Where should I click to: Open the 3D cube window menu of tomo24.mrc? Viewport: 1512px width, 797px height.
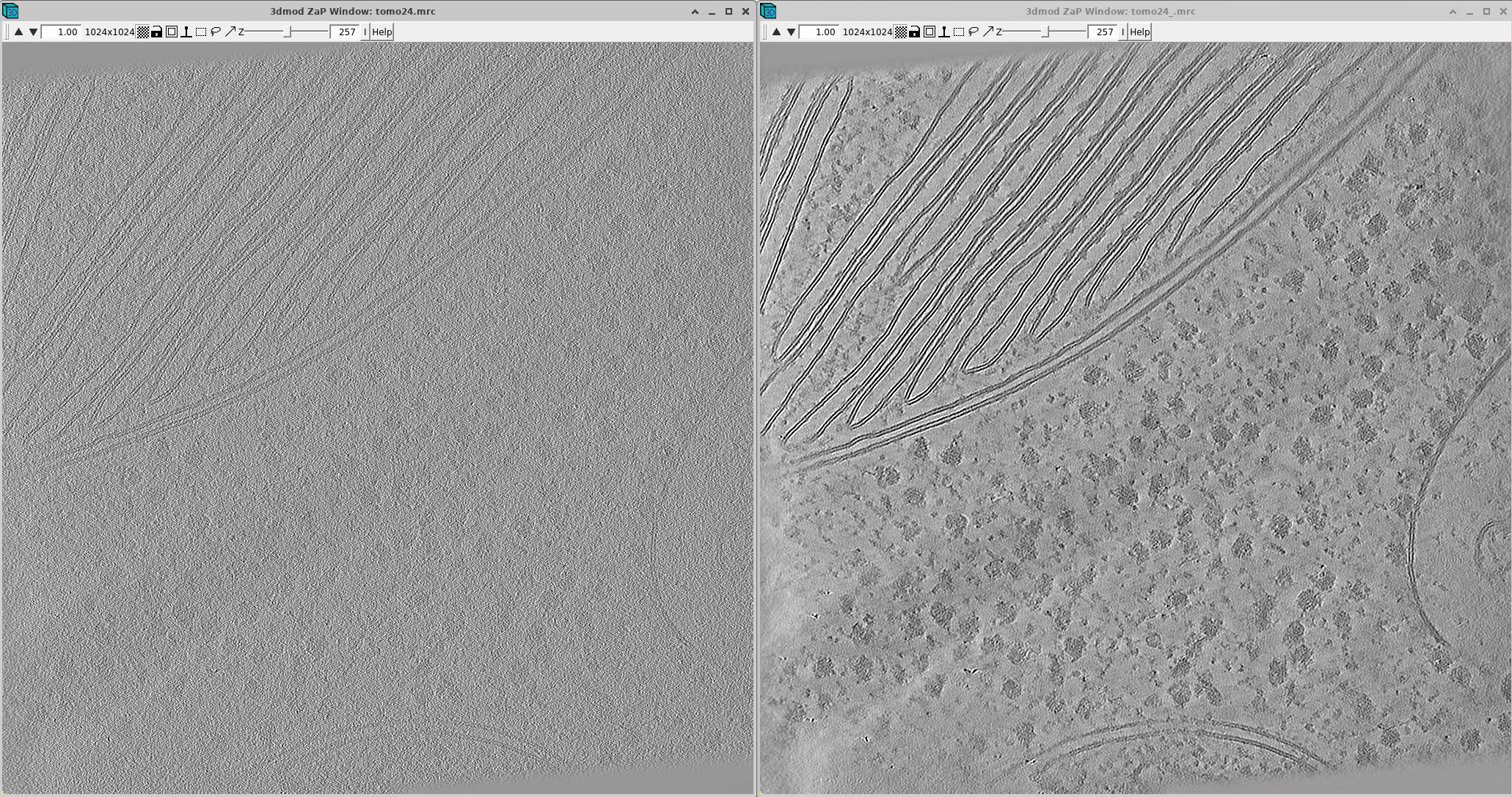(10, 11)
